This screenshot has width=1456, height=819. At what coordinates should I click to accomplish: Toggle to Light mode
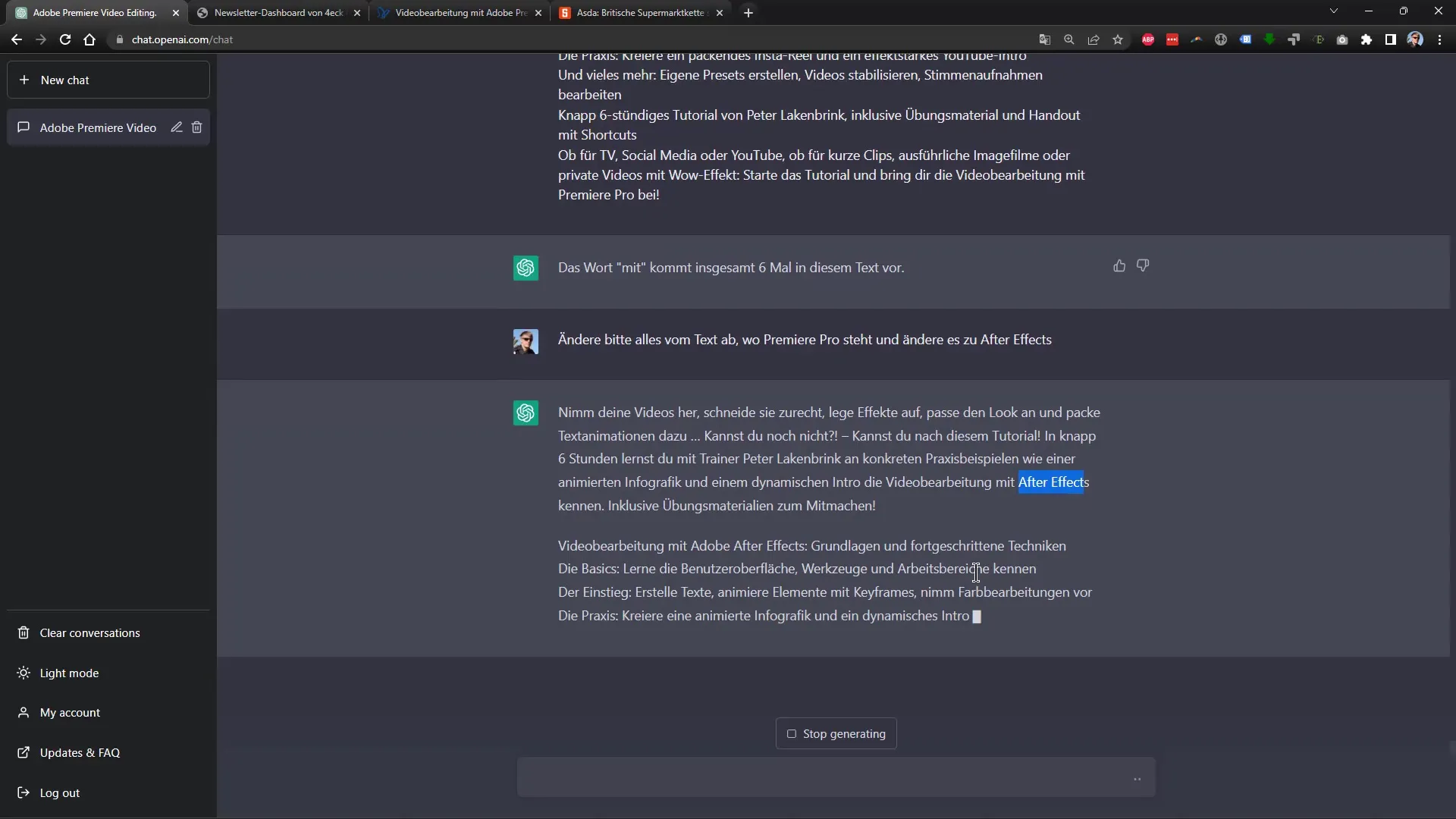point(69,672)
